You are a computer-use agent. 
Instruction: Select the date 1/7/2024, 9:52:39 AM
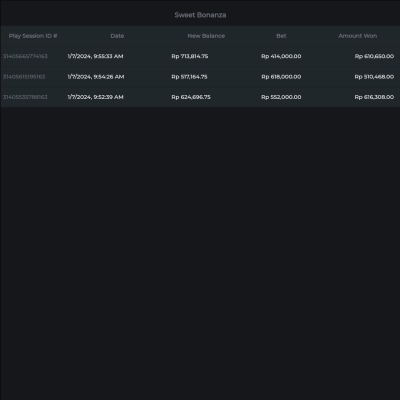[95, 97]
